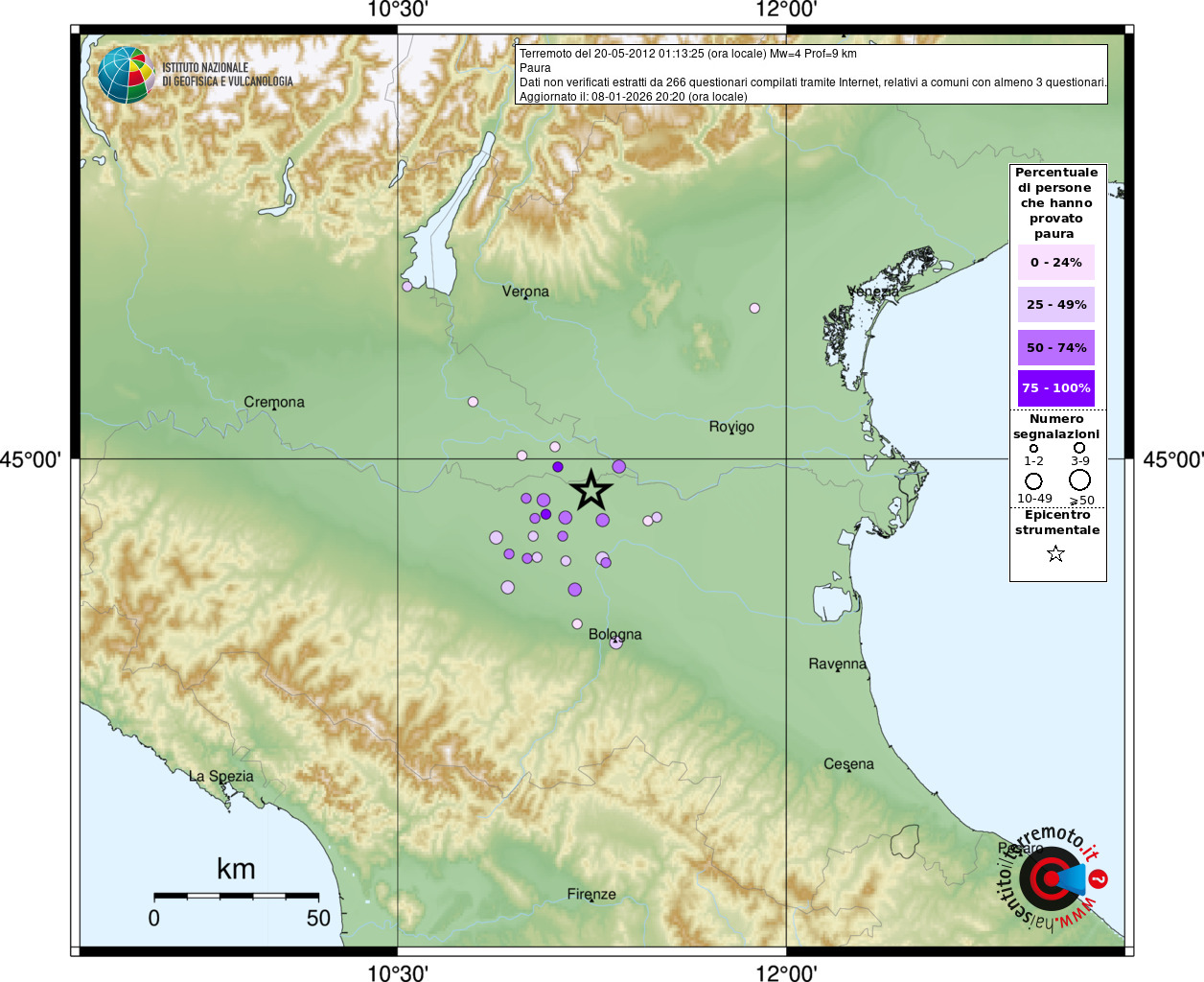Viewport: 1204px width, 982px height.
Task: Click the INGV globe logo
Action: click(126, 75)
